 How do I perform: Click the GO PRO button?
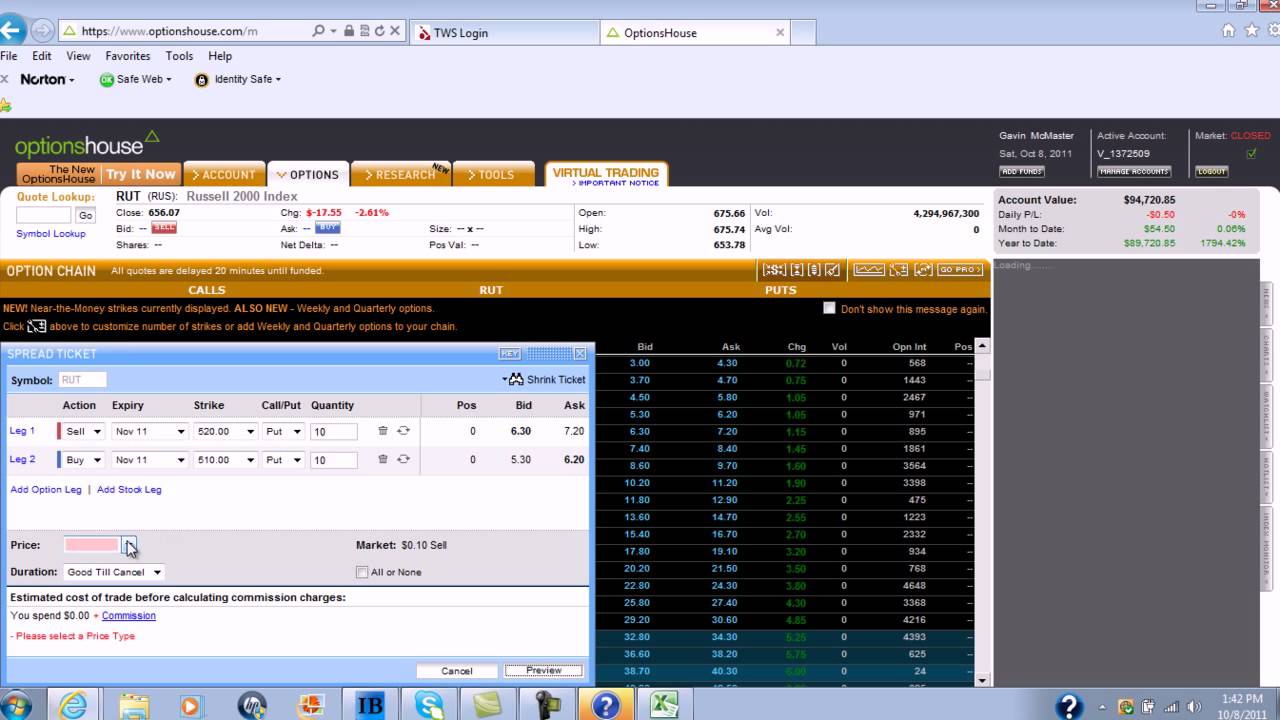coord(961,270)
